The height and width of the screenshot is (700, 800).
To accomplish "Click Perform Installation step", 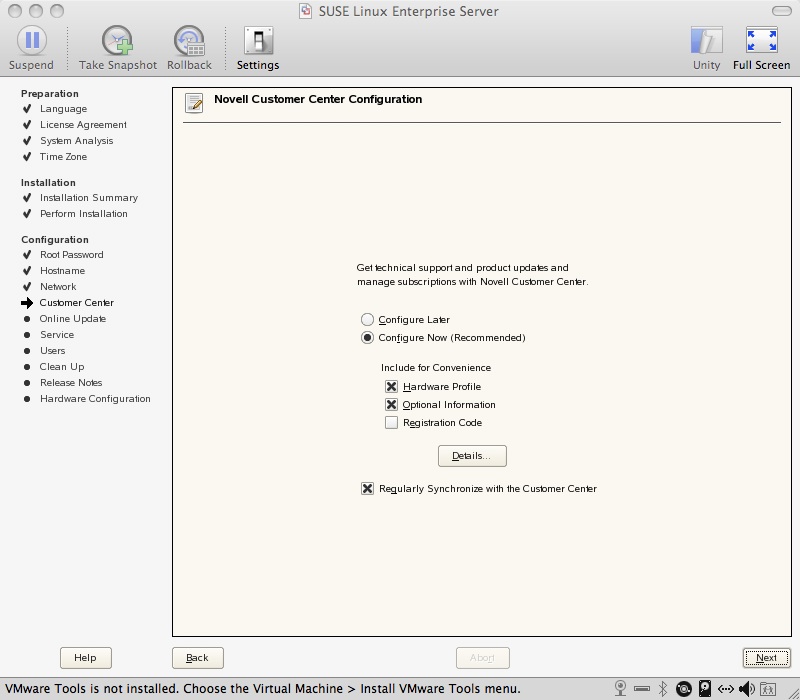I will 84,213.
